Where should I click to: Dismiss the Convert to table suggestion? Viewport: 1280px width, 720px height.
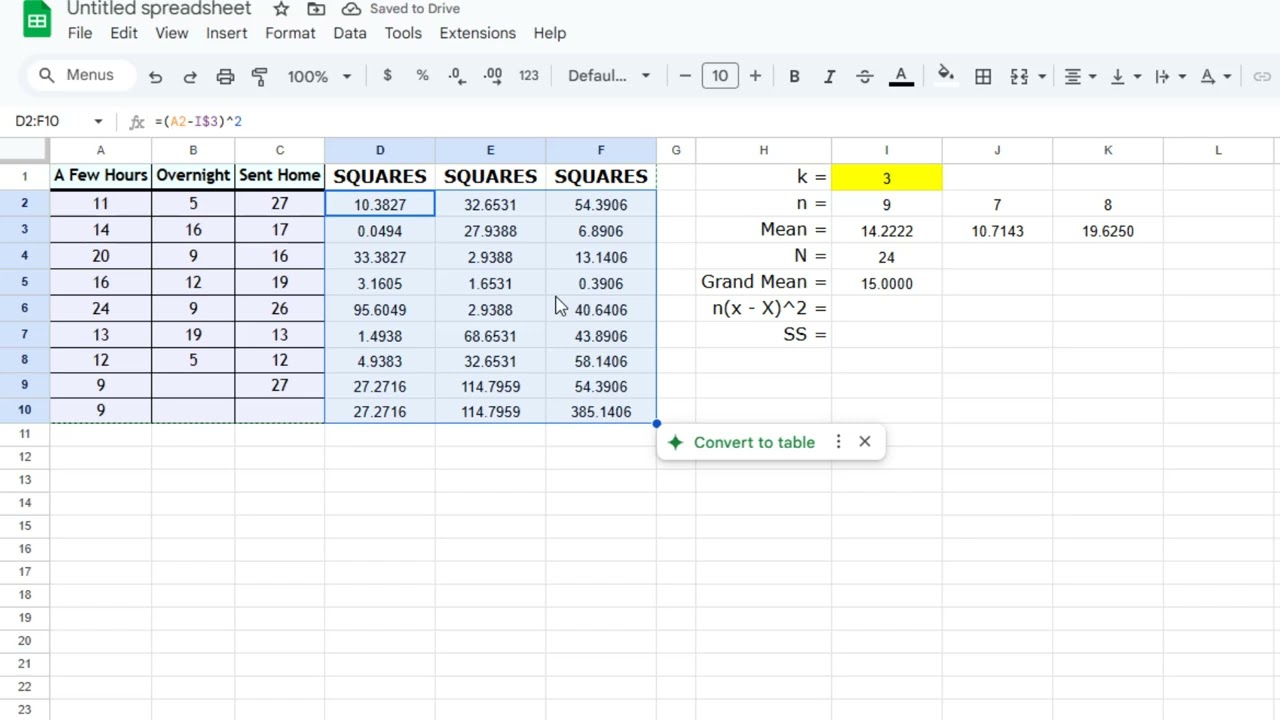(865, 442)
